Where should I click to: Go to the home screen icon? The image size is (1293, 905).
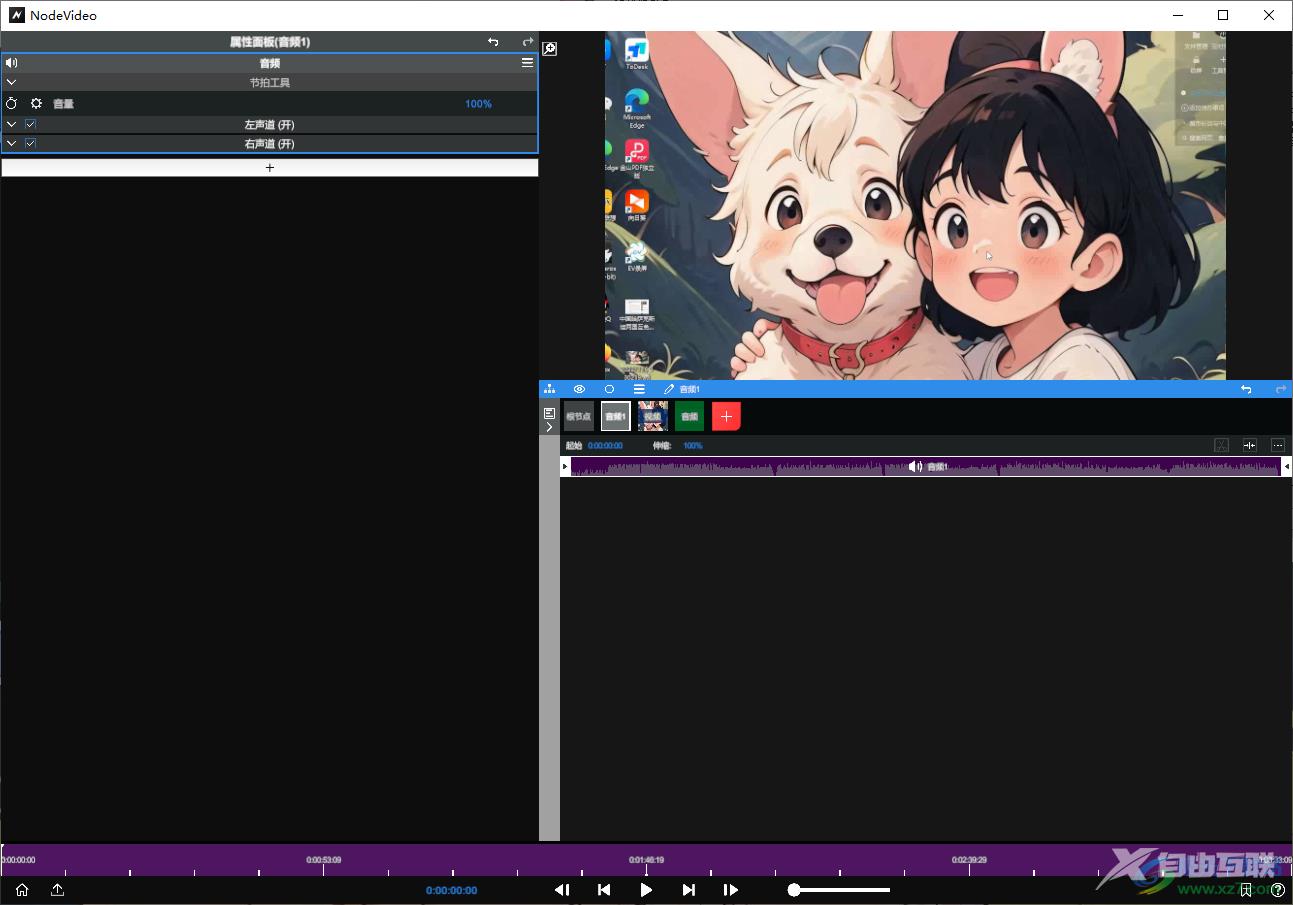(x=22, y=890)
